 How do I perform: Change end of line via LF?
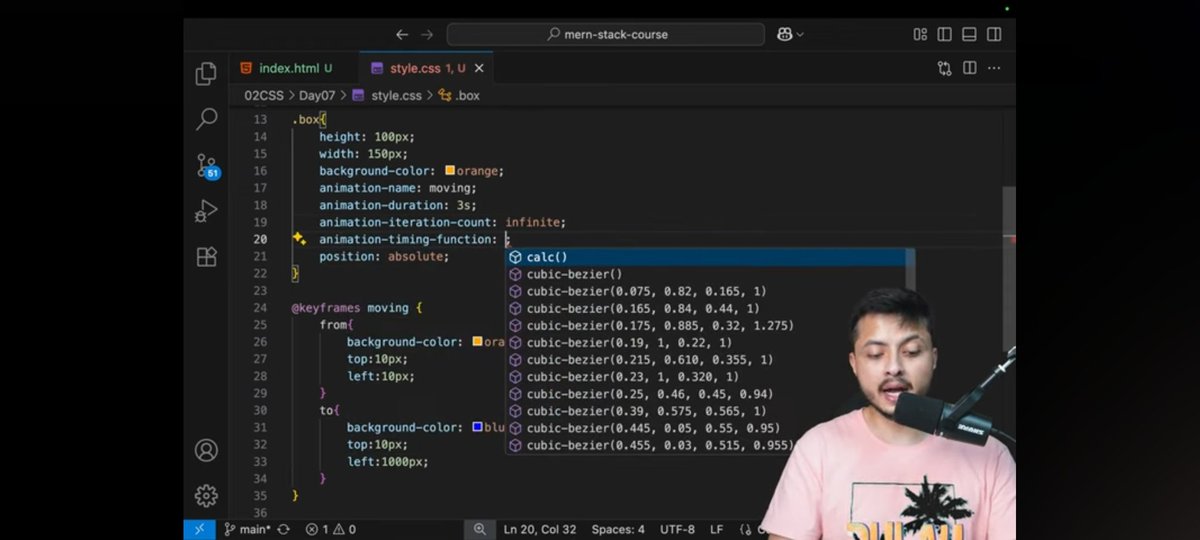click(x=717, y=529)
